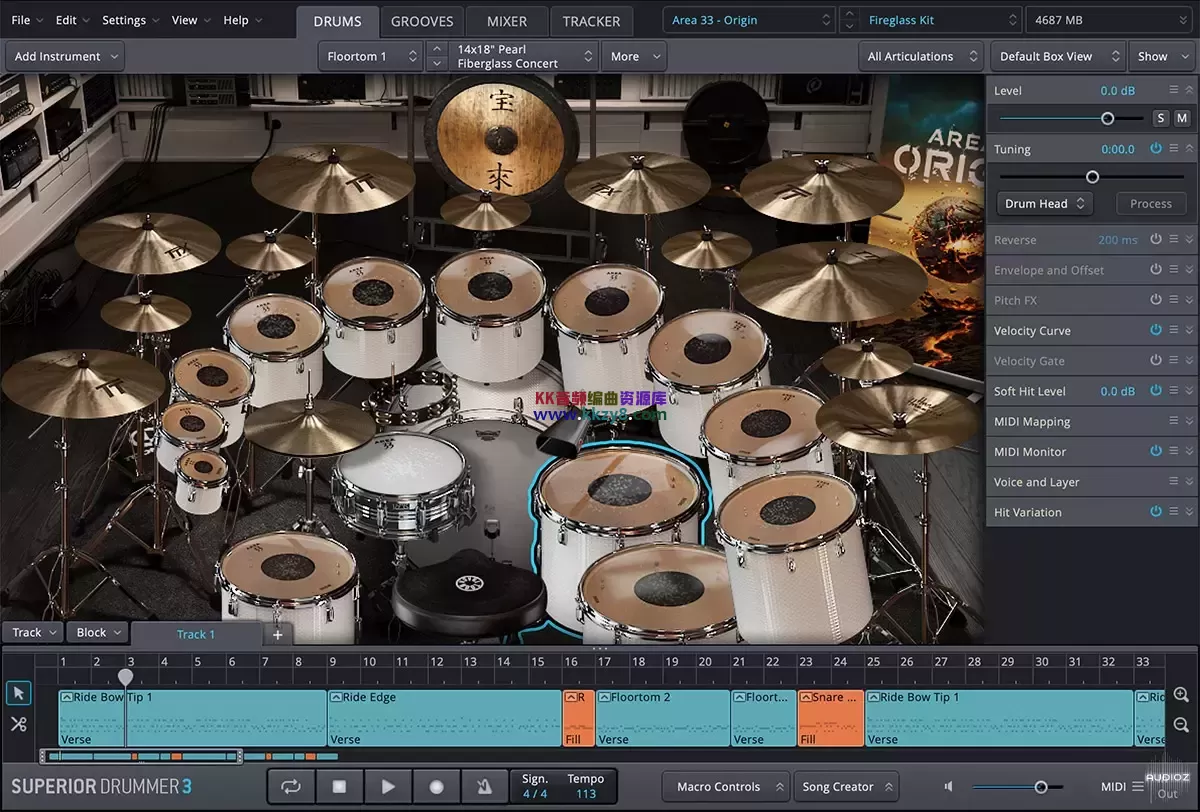Open Reverse property options menu icon
The width and height of the screenshot is (1200, 812).
tap(1174, 240)
